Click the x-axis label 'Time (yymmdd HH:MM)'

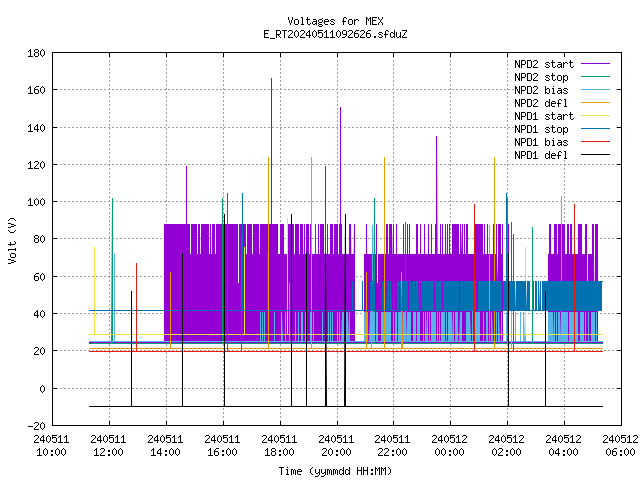(x=335, y=471)
